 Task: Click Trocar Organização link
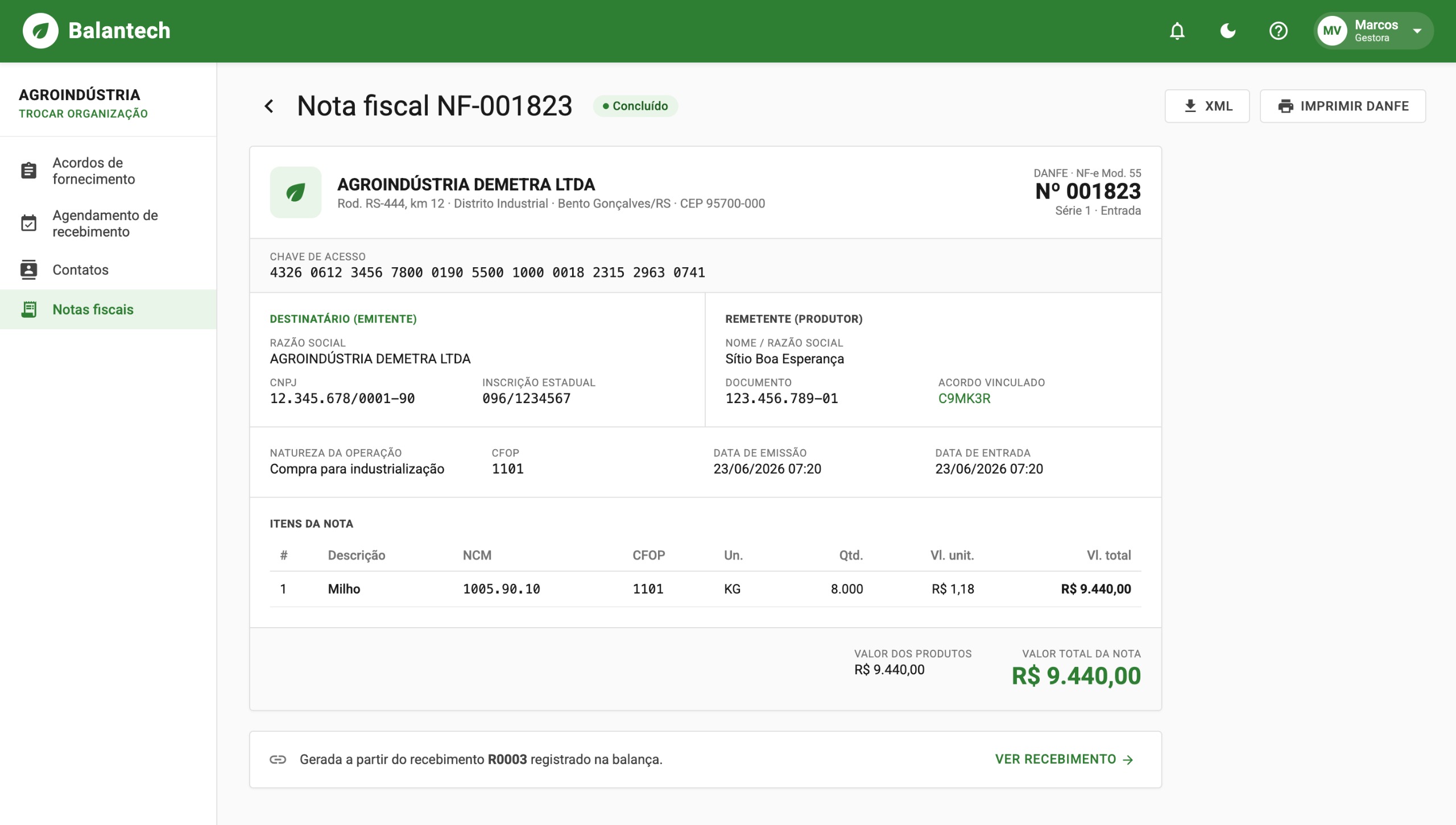(x=83, y=114)
